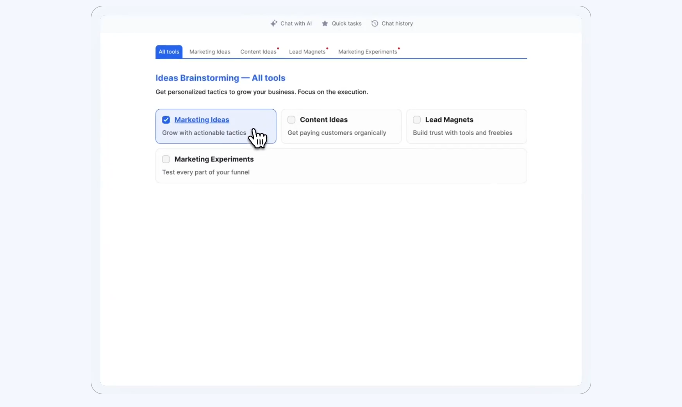Switch to the All tools tab
The image size is (682, 407).
coord(169,51)
